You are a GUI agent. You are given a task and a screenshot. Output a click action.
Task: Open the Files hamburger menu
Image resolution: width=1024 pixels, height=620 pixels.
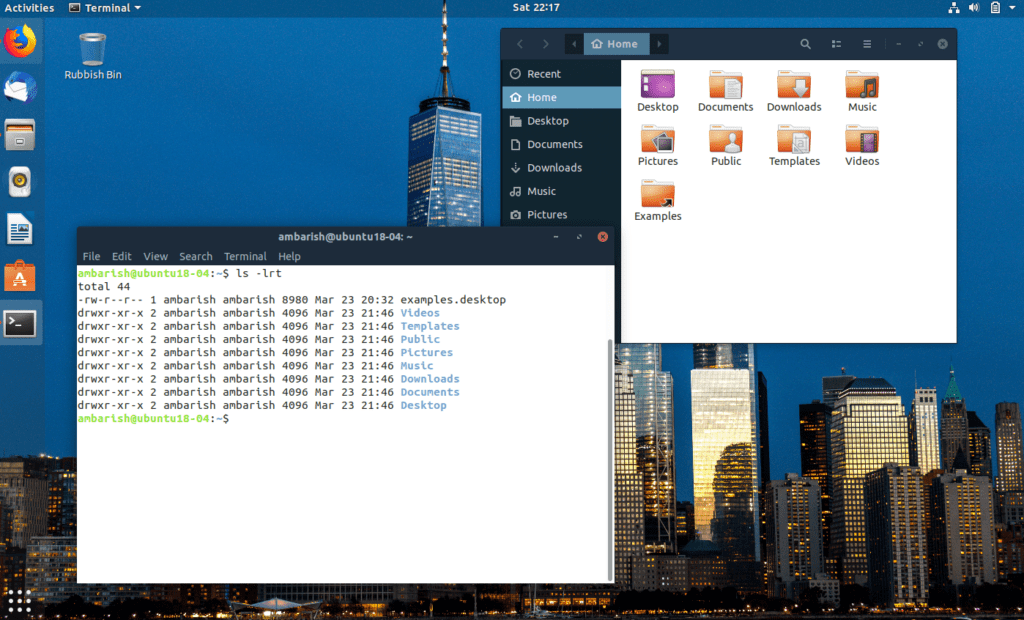click(x=867, y=44)
